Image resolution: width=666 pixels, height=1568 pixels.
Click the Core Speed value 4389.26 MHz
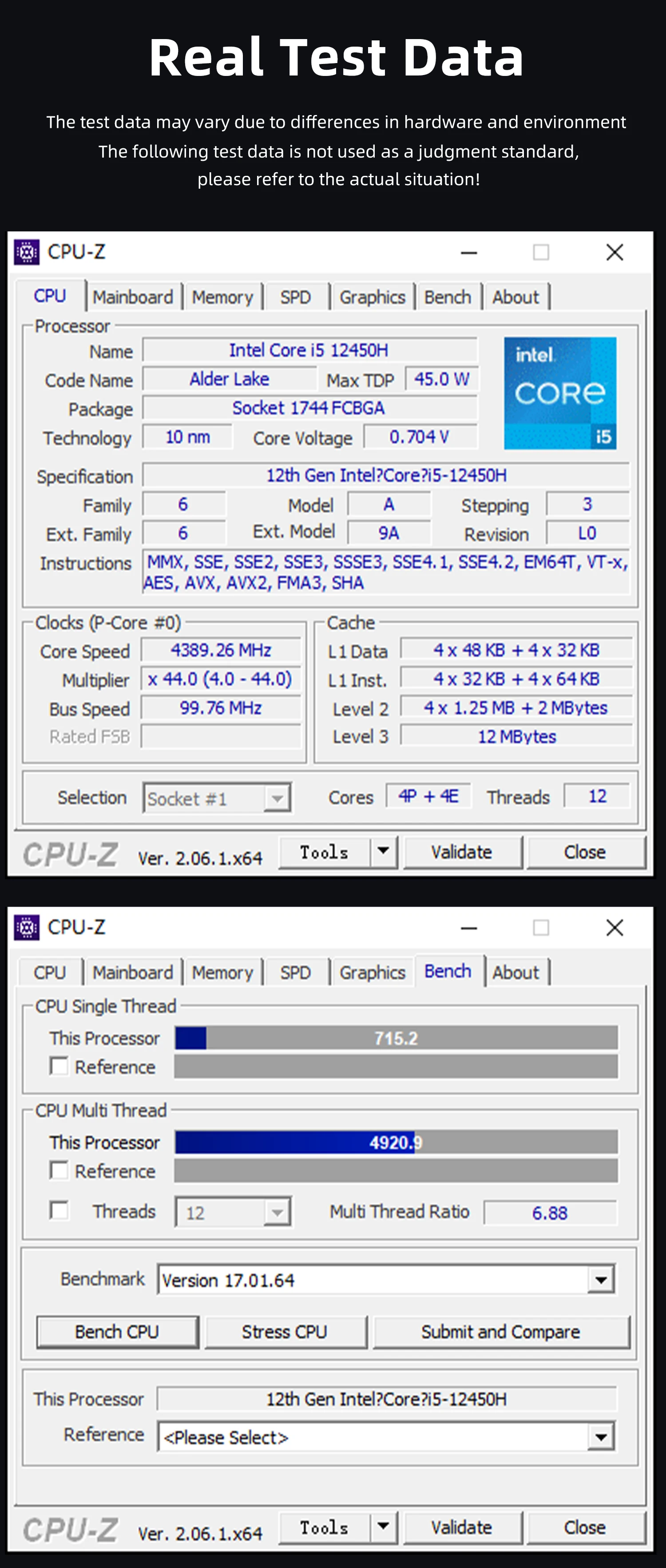pyautogui.click(x=221, y=650)
